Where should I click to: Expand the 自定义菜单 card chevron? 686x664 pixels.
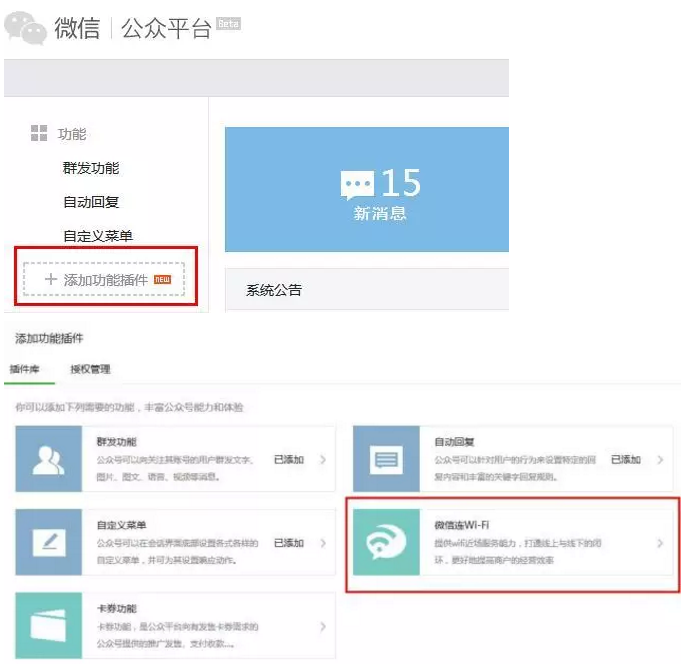323,543
